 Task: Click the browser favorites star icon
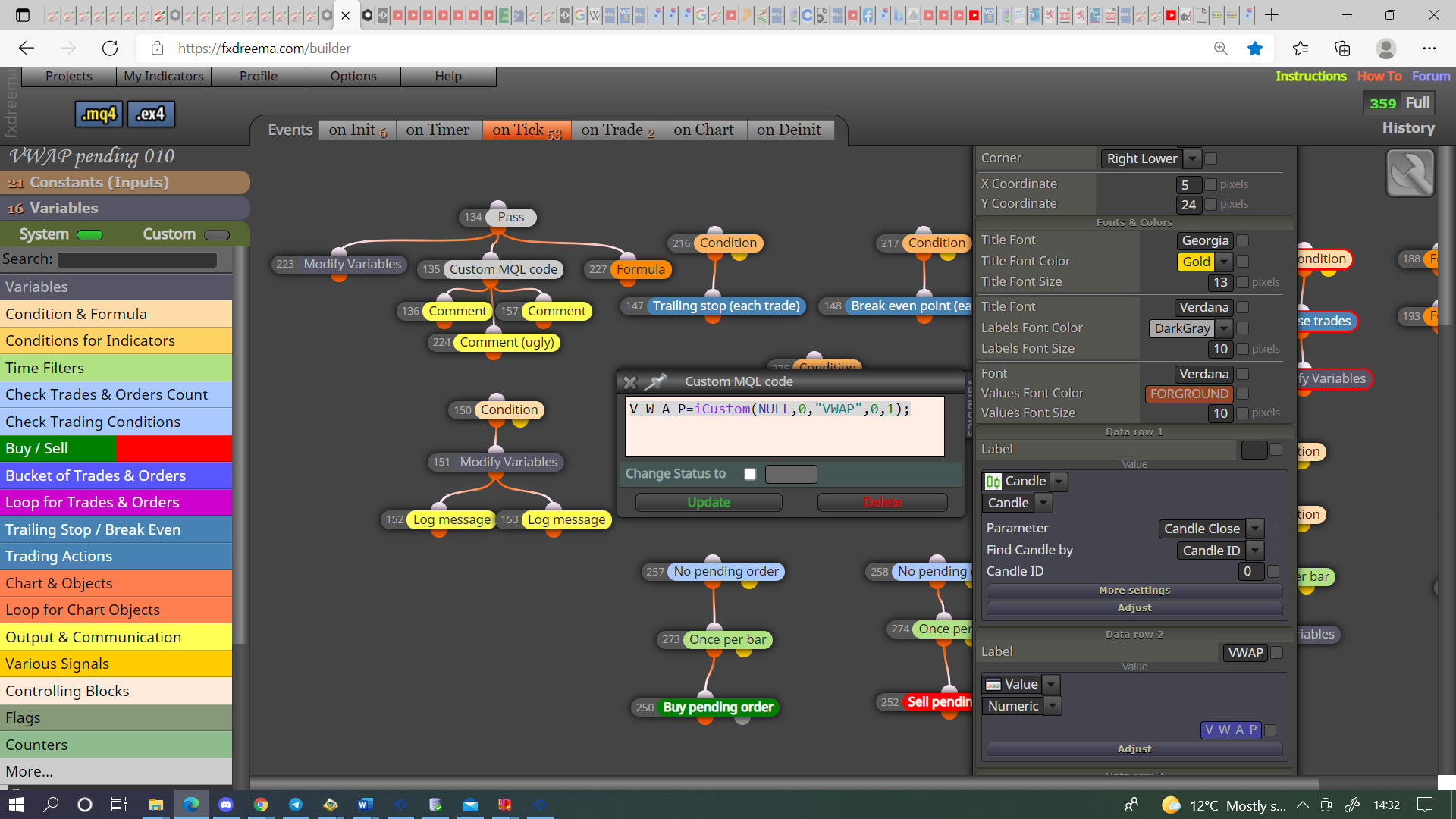(x=1255, y=49)
